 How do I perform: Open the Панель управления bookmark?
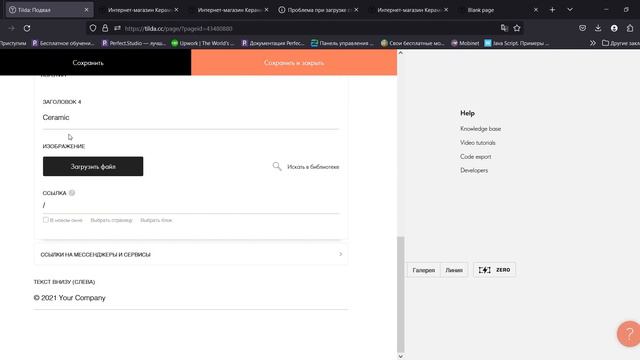pos(342,43)
